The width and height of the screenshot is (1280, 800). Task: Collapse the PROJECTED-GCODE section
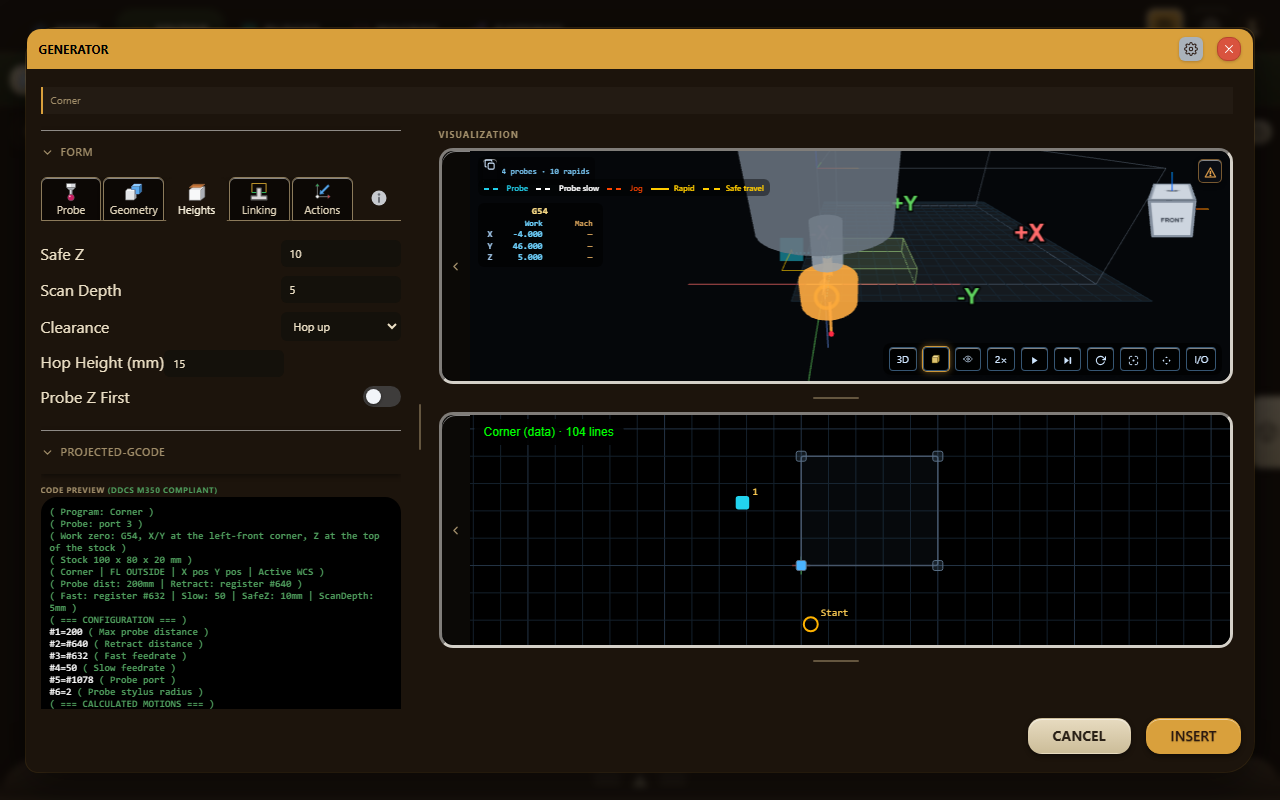[103, 452]
